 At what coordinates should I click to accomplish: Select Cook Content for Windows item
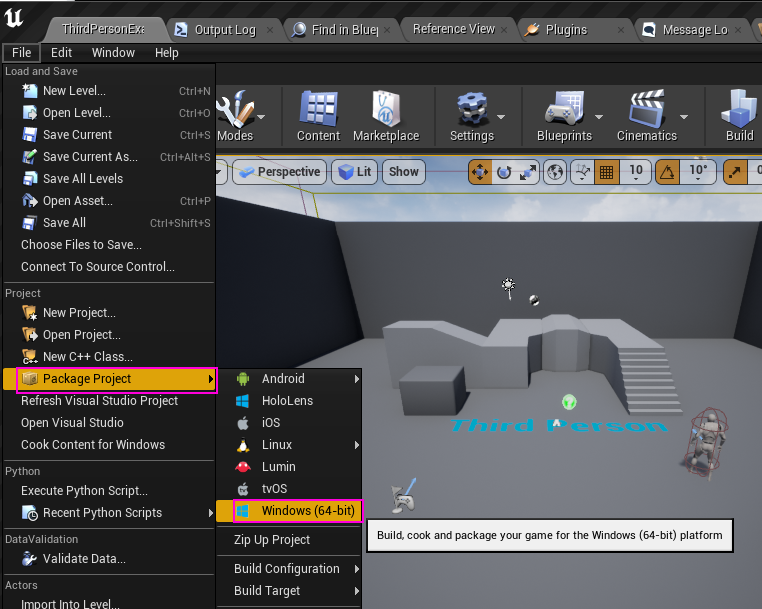(x=109, y=444)
